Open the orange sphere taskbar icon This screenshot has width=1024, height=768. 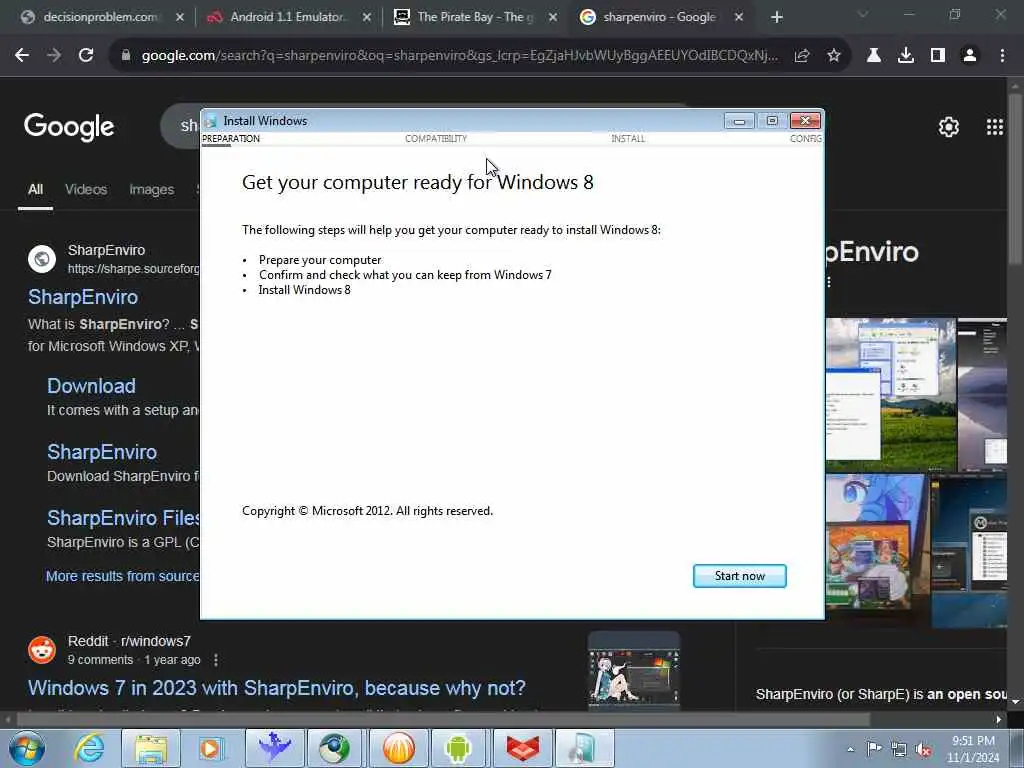398,748
